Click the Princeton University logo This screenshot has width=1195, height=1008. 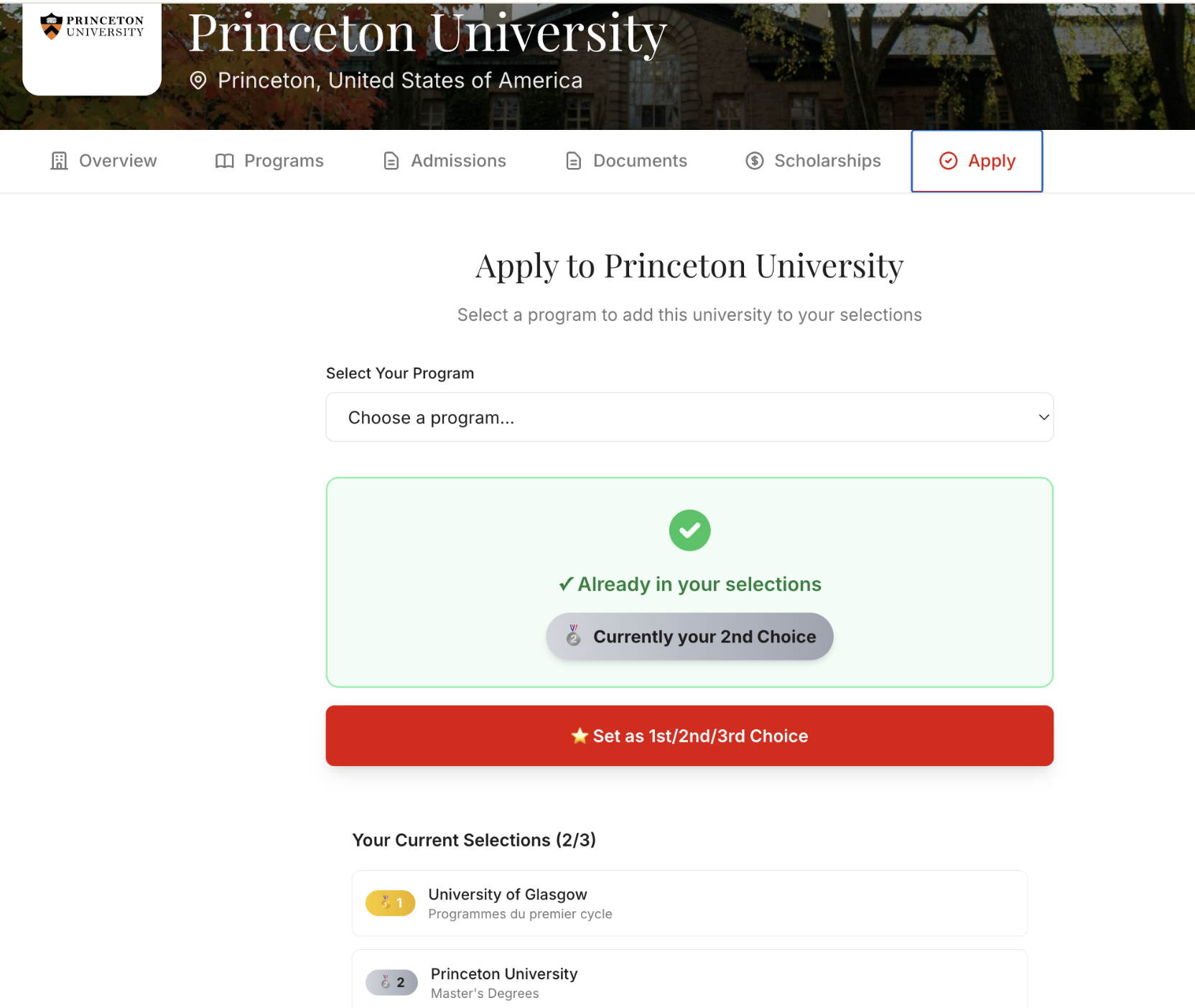[x=92, y=27]
